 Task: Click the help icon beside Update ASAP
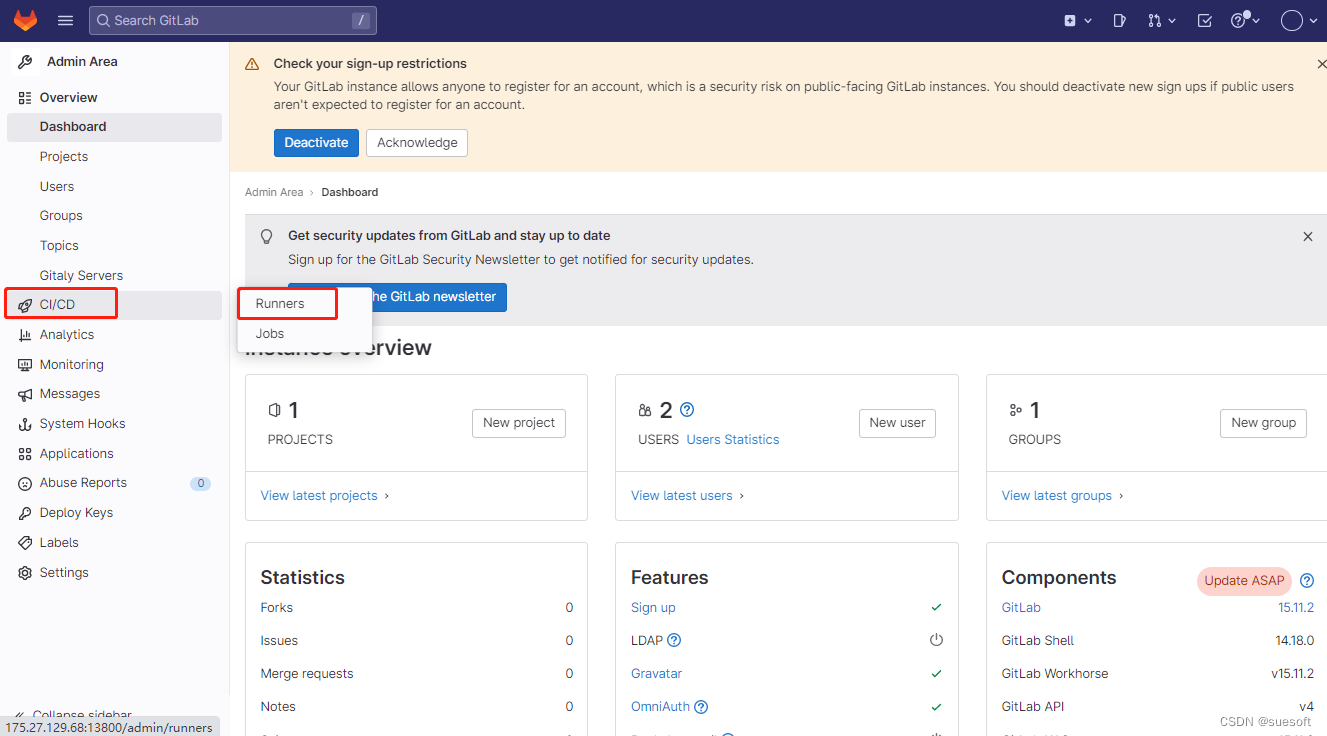1307,581
